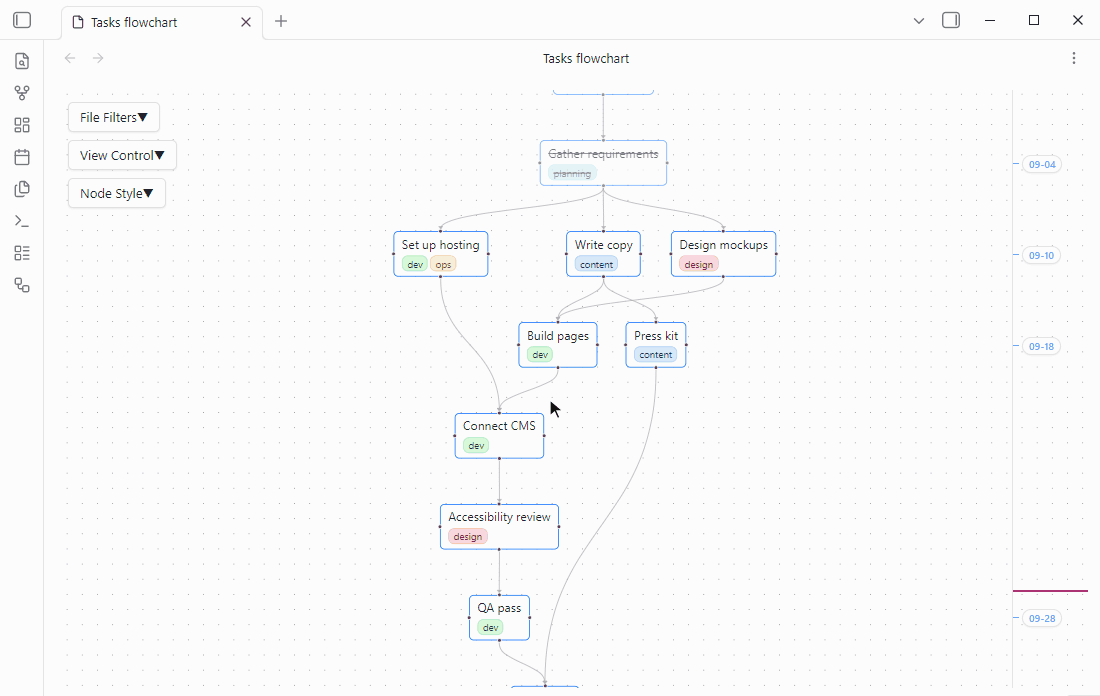Toggle the right sidebar panel icon

click(x=951, y=20)
